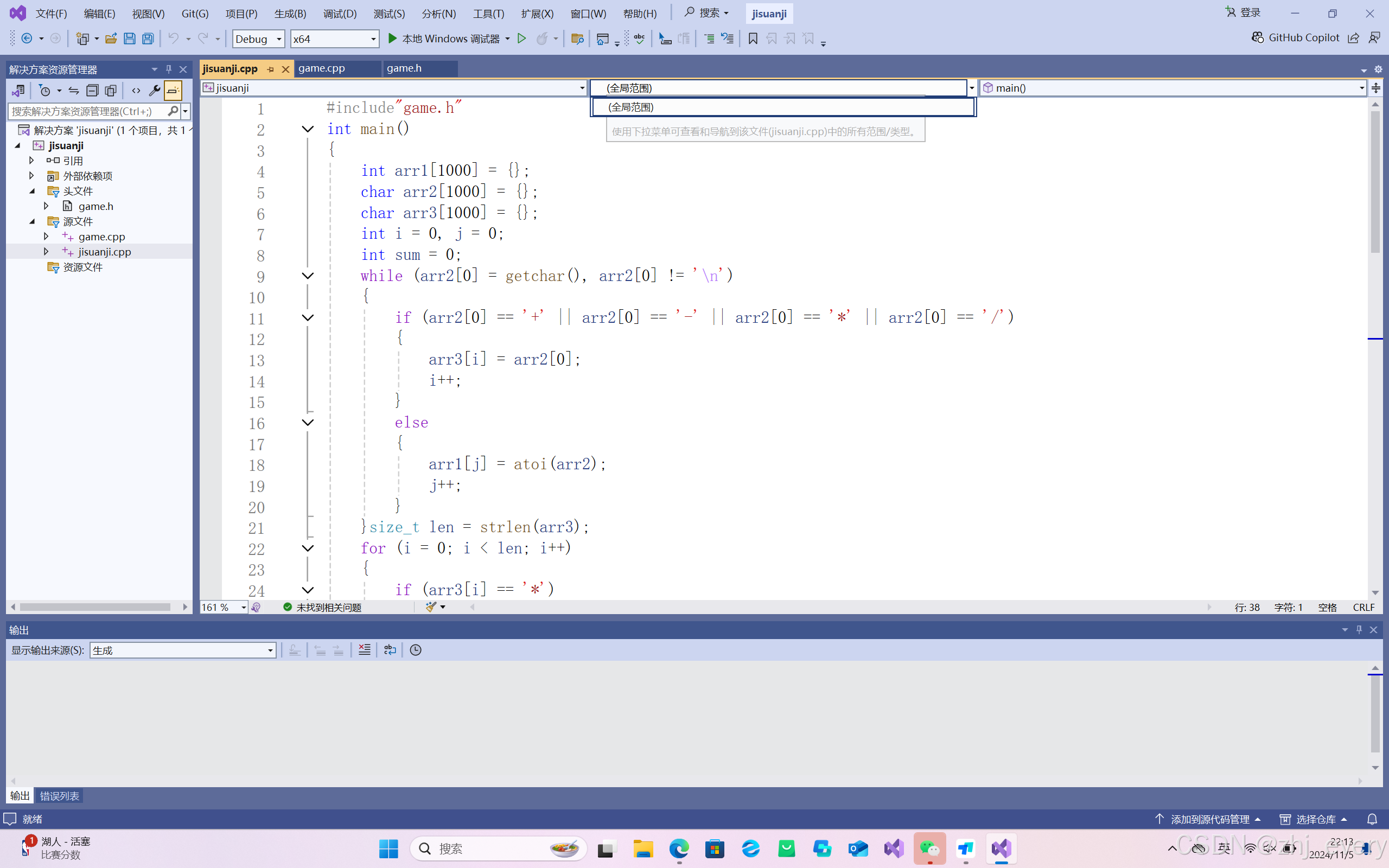Toggle pin on jisuanji.cpp tab
The image size is (1389, 868).
271,69
